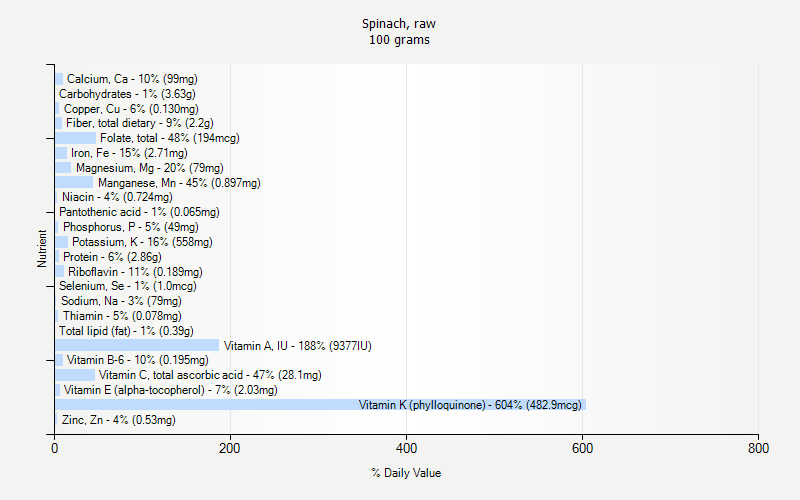
Task: Click the x-axis tick label 400
Action: (x=406, y=448)
